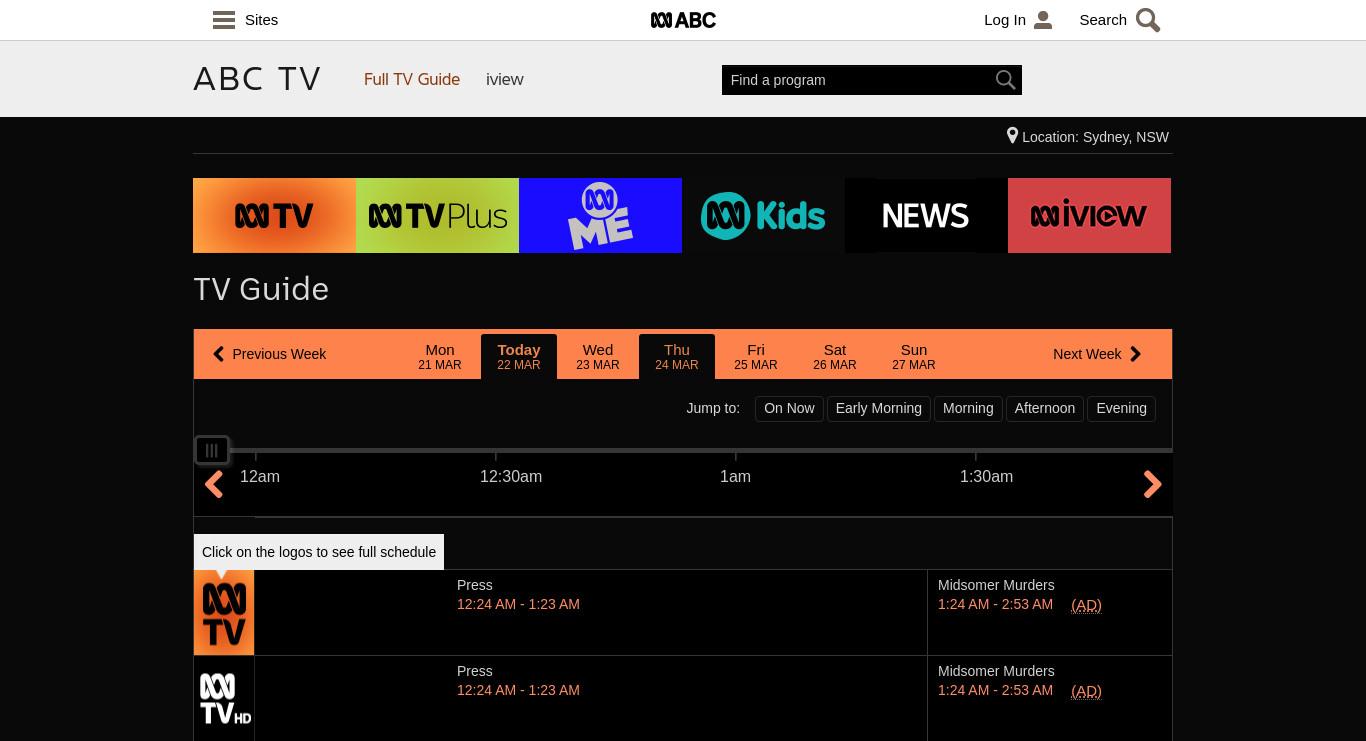Select the Fri 25 MAR tab

click(756, 356)
